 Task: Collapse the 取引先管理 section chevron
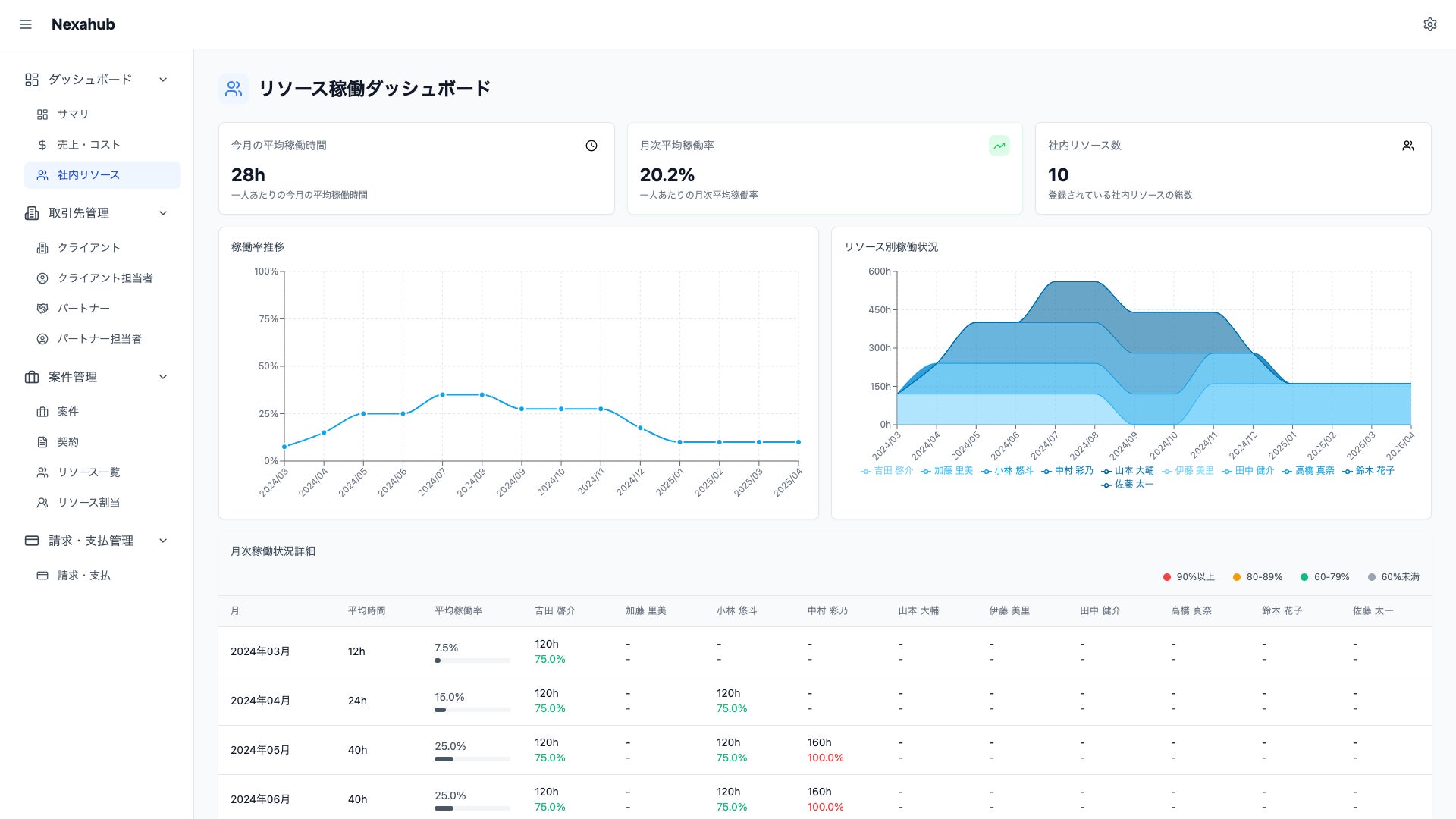[163, 213]
